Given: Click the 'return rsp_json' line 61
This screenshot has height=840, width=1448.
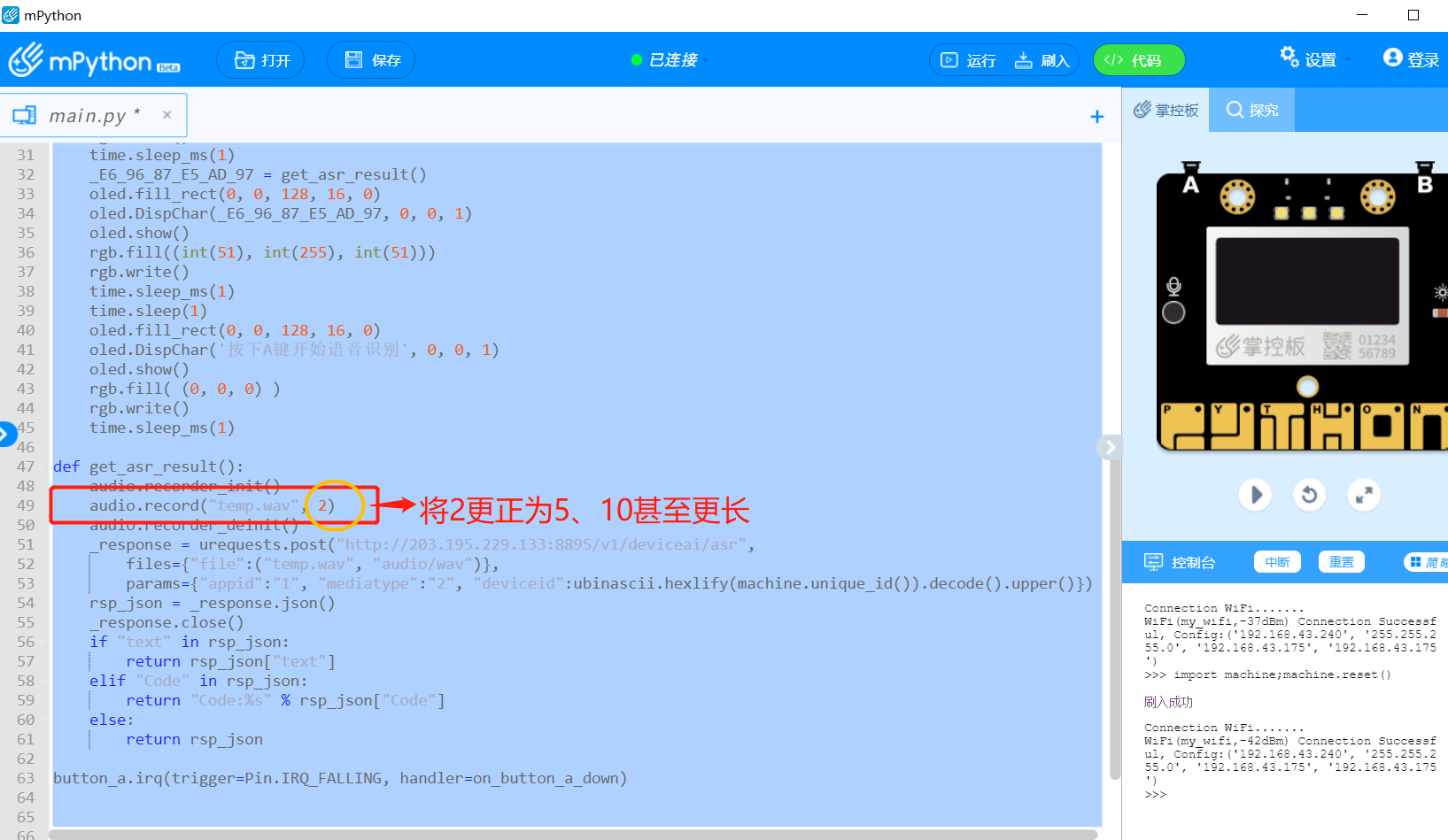Looking at the screenshot, I should point(194,739).
